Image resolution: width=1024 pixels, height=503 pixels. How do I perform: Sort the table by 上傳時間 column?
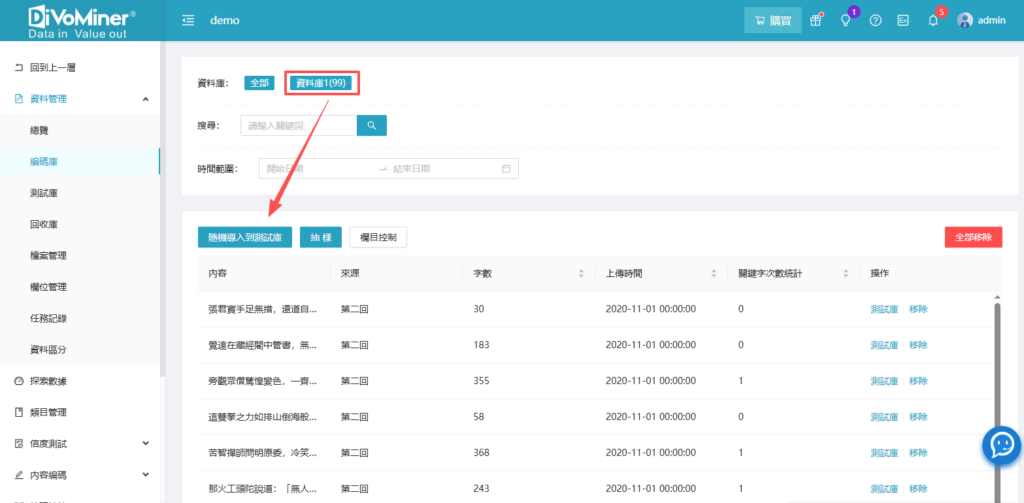click(x=713, y=273)
